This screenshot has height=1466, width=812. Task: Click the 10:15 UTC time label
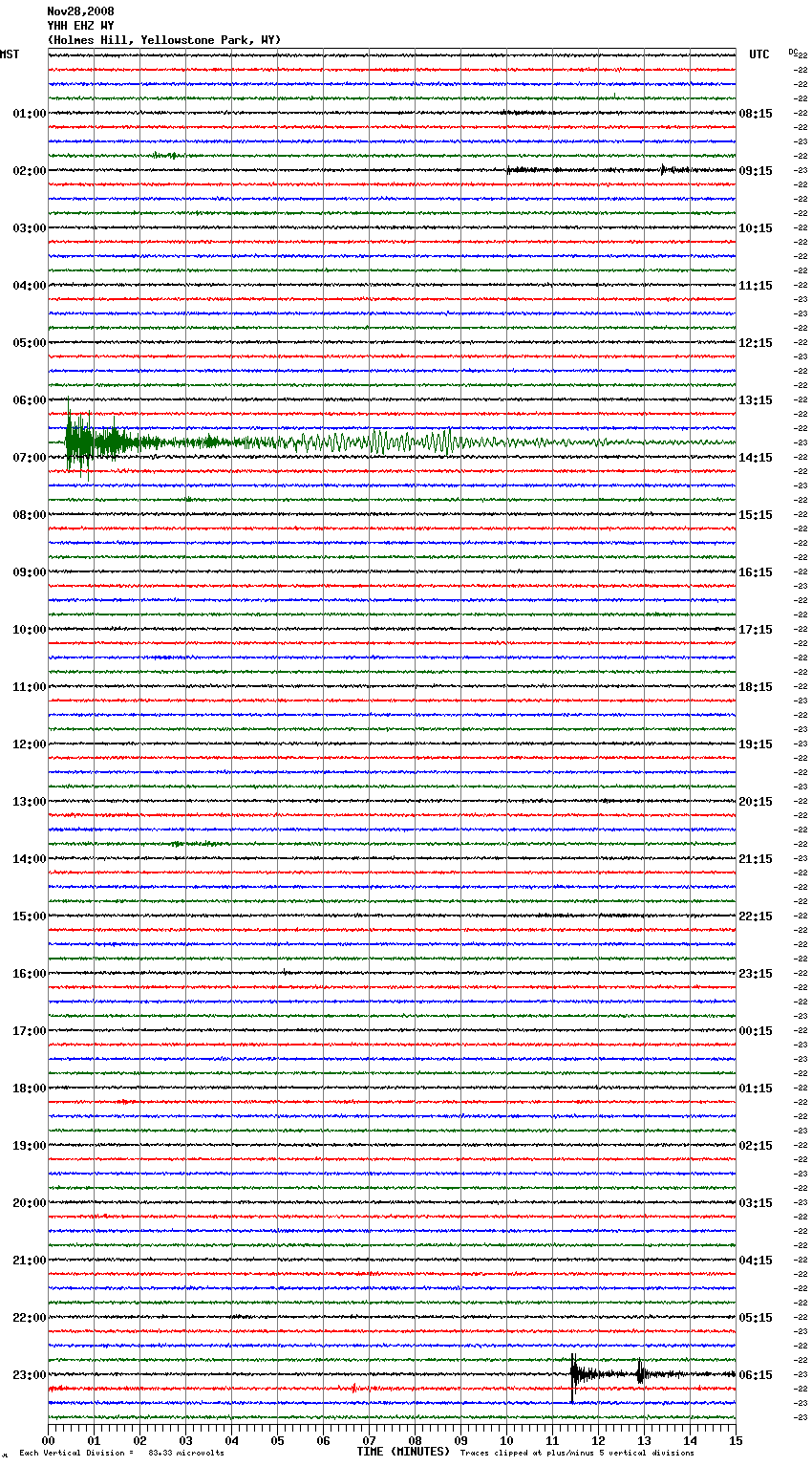coord(756,228)
